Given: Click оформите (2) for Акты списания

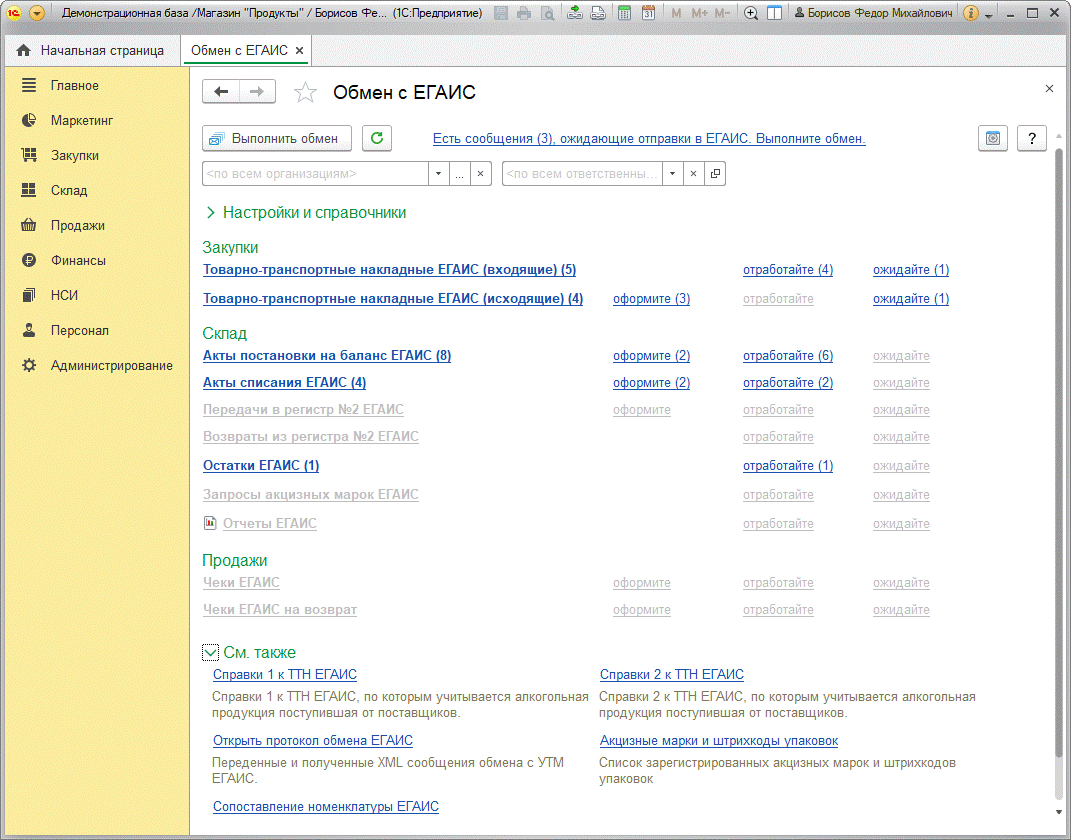Looking at the screenshot, I should [651, 383].
